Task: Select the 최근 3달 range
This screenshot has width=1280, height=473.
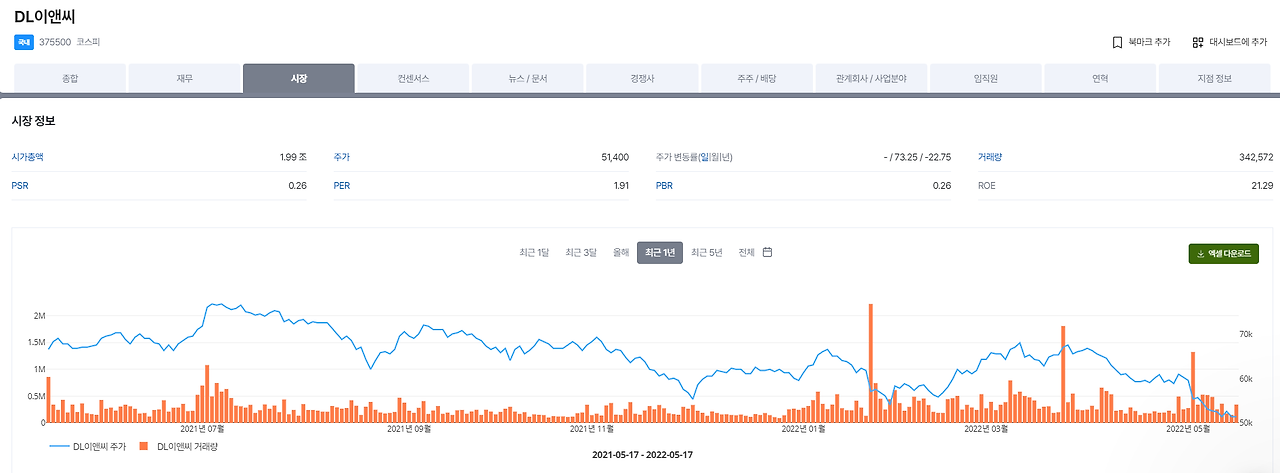Action: tap(580, 252)
